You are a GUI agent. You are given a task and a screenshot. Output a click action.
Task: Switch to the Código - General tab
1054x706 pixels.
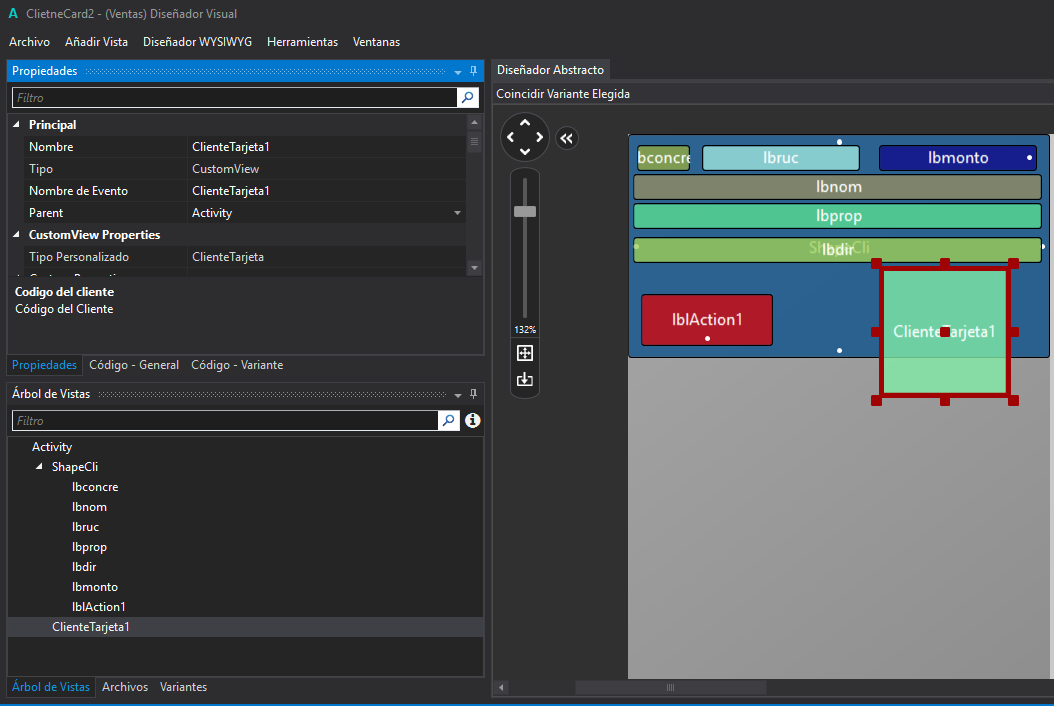click(x=134, y=365)
